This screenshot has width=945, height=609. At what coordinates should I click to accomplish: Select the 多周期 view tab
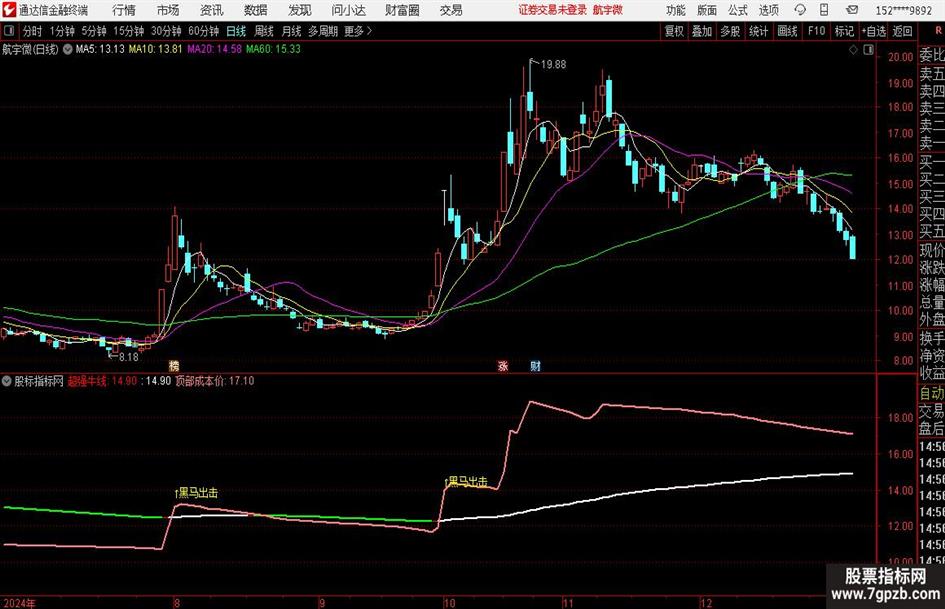pyautogui.click(x=323, y=31)
